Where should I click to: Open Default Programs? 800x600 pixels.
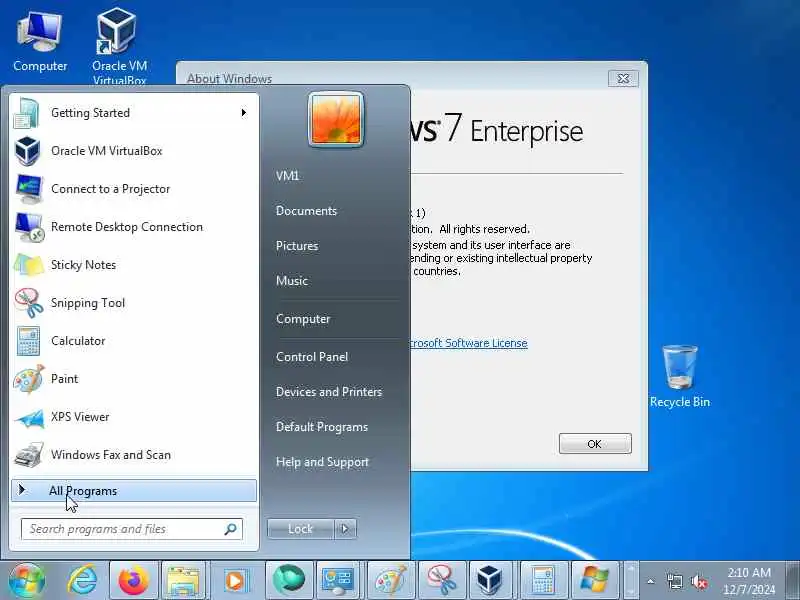click(322, 427)
